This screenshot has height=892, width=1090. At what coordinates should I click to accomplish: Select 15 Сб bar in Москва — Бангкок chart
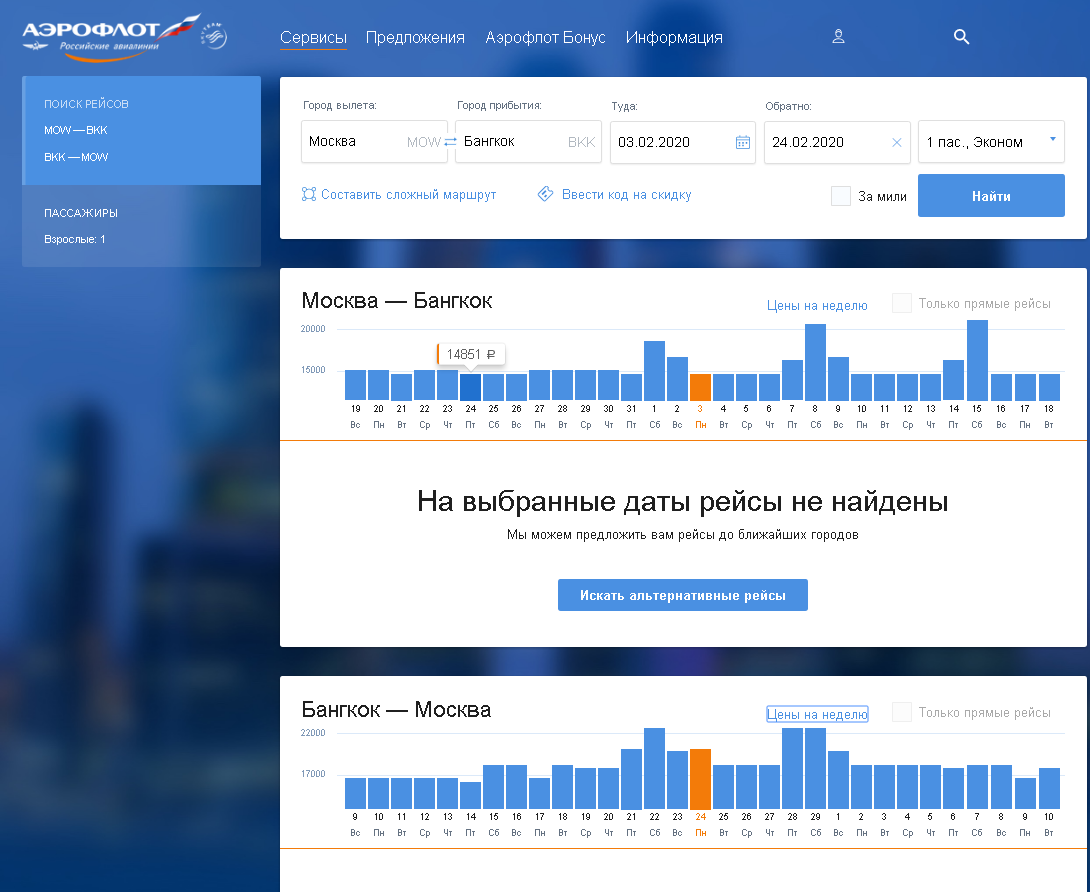[977, 360]
